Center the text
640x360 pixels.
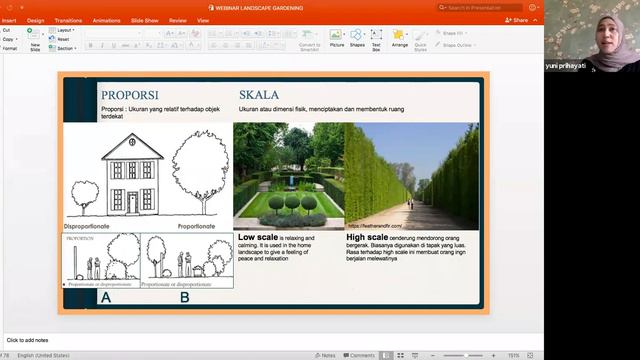(x=225, y=46)
